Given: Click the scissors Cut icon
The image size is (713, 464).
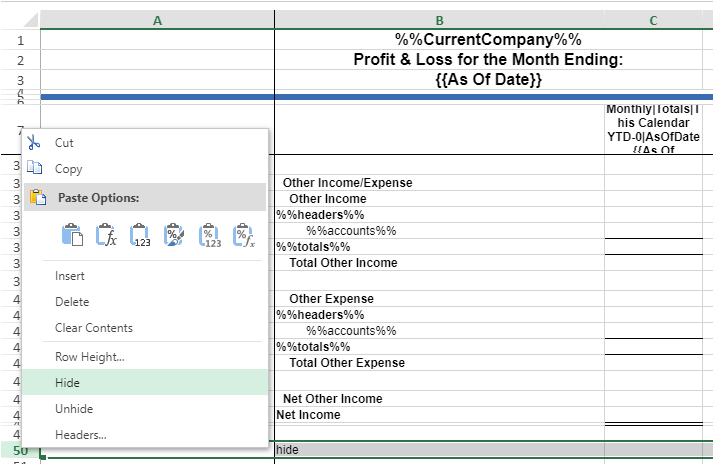Looking at the screenshot, I should pyautogui.click(x=34, y=143).
